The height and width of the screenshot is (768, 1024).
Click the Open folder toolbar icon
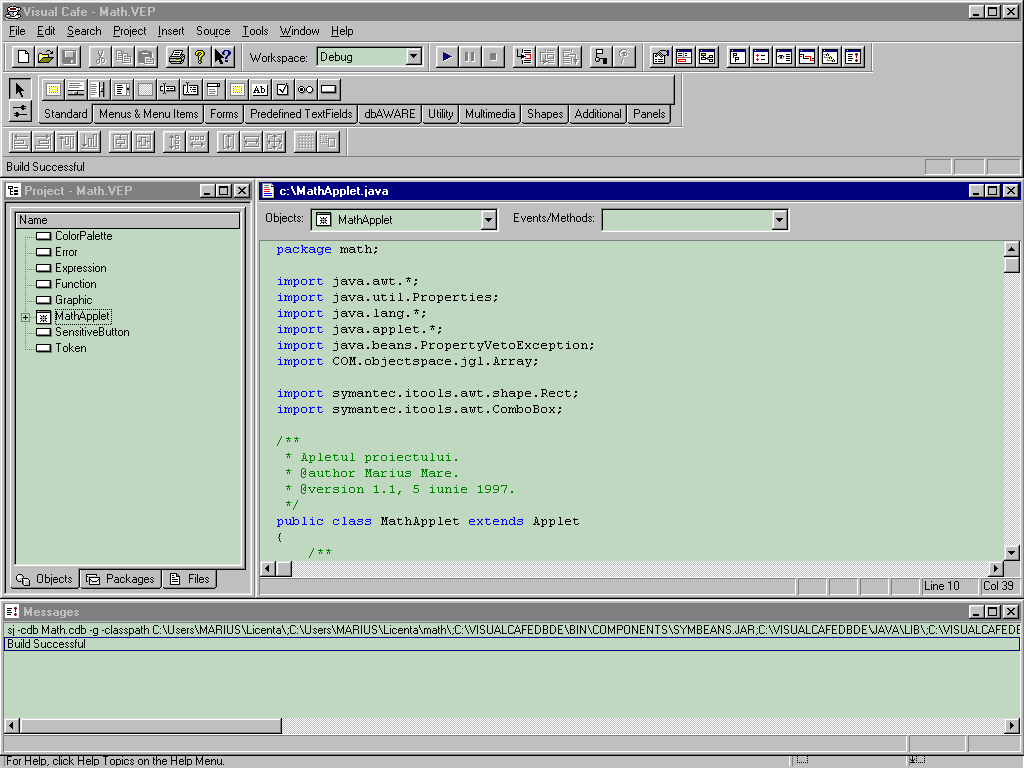[x=46, y=57]
